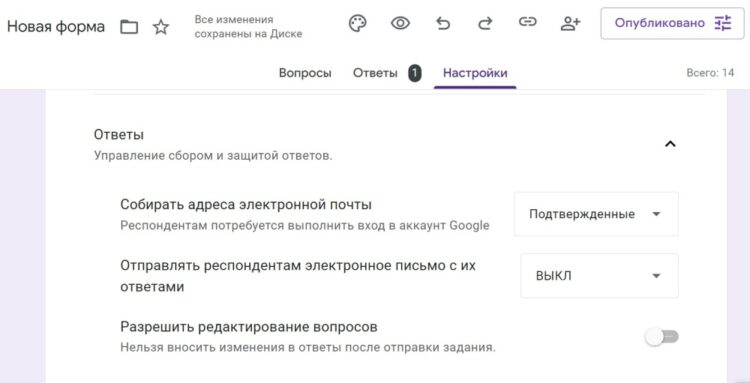750x383 pixels.
Task: Redo the last undone change
Action: point(485,23)
